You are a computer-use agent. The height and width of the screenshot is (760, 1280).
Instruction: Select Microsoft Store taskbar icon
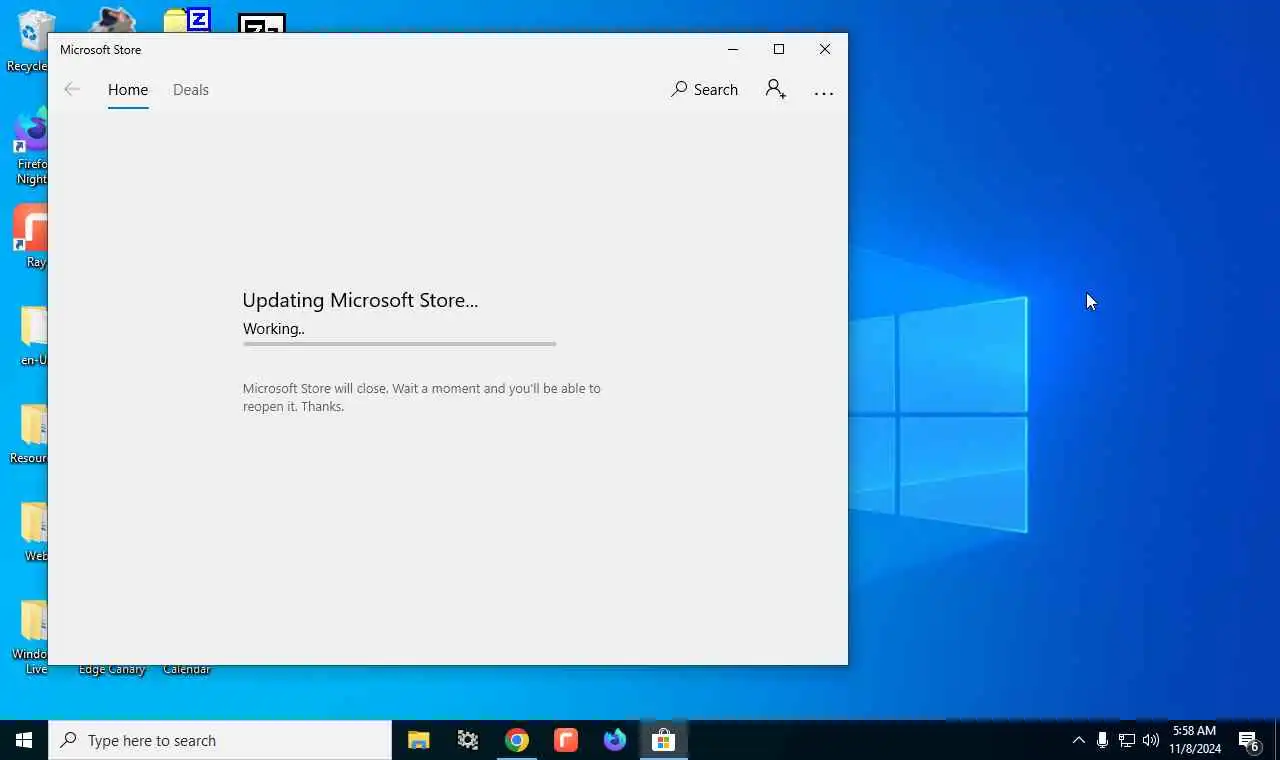[x=664, y=740]
